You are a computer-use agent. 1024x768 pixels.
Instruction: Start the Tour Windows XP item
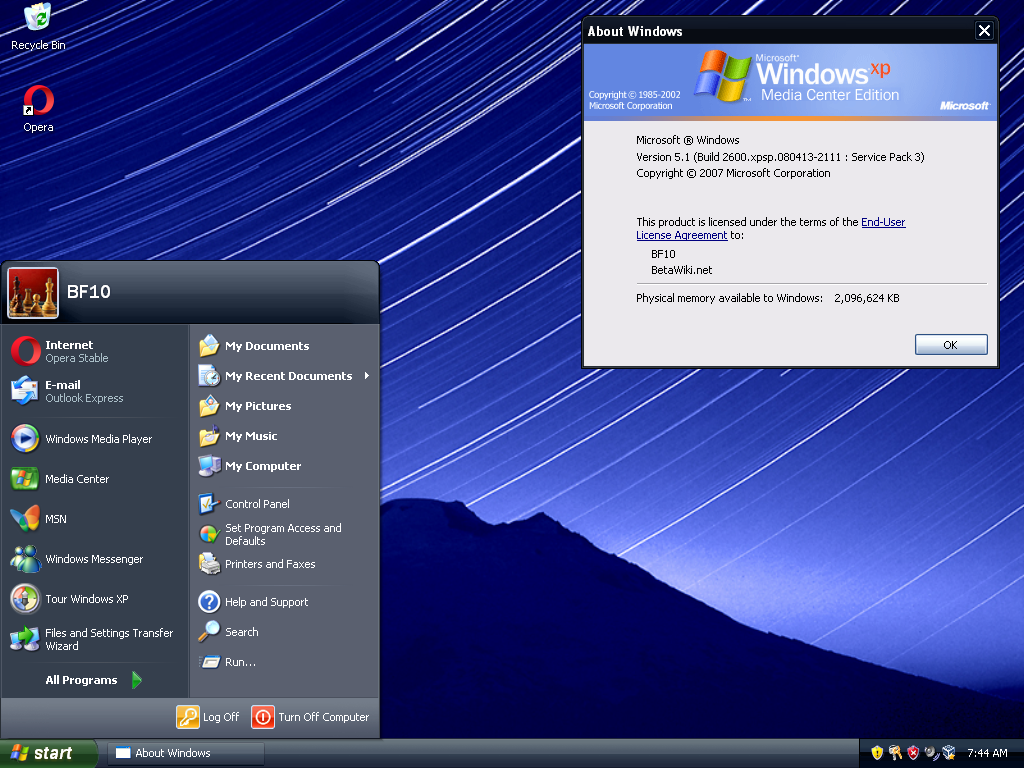tap(86, 599)
